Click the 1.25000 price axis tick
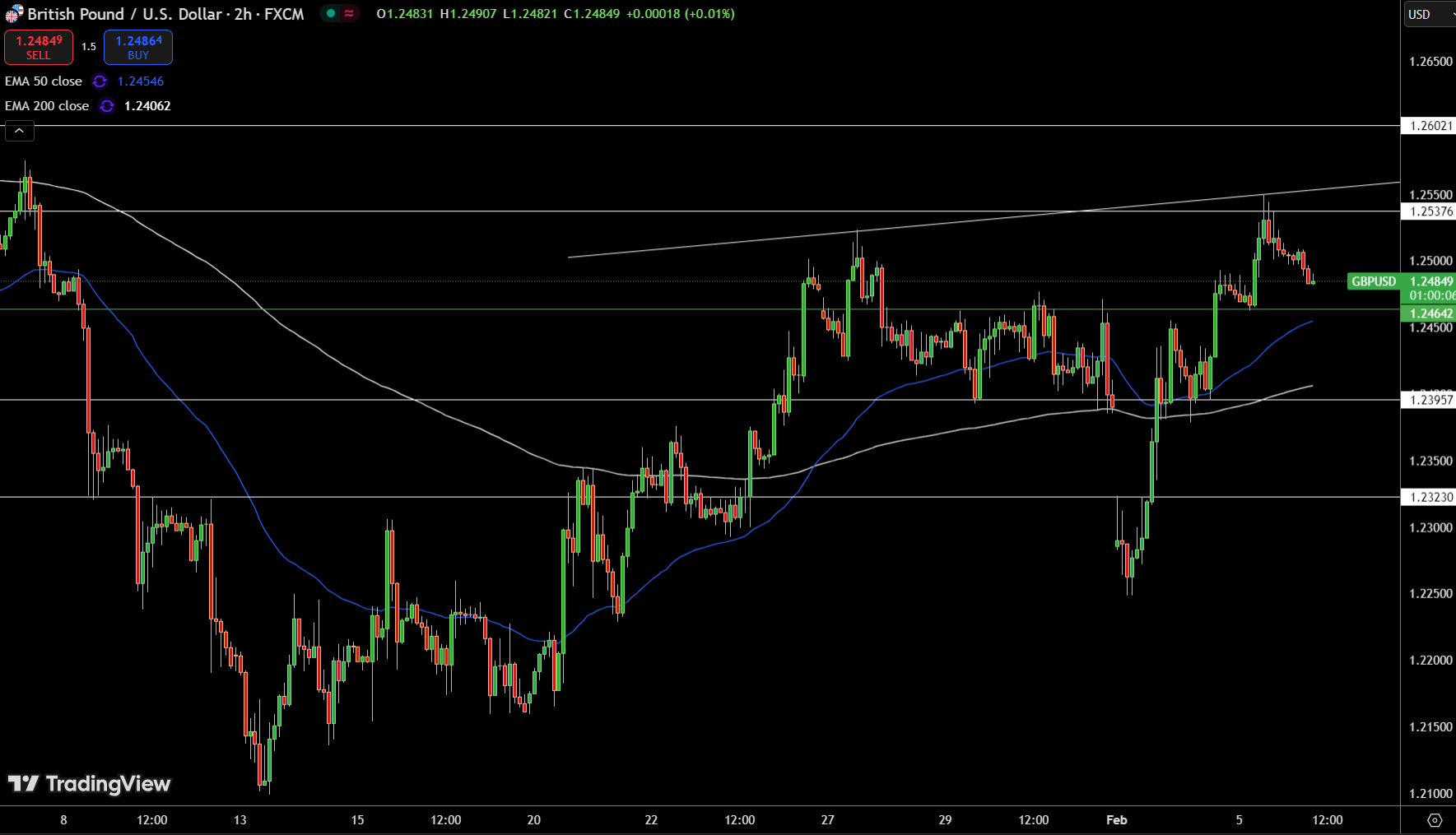1456x835 pixels. click(x=1430, y=261)
